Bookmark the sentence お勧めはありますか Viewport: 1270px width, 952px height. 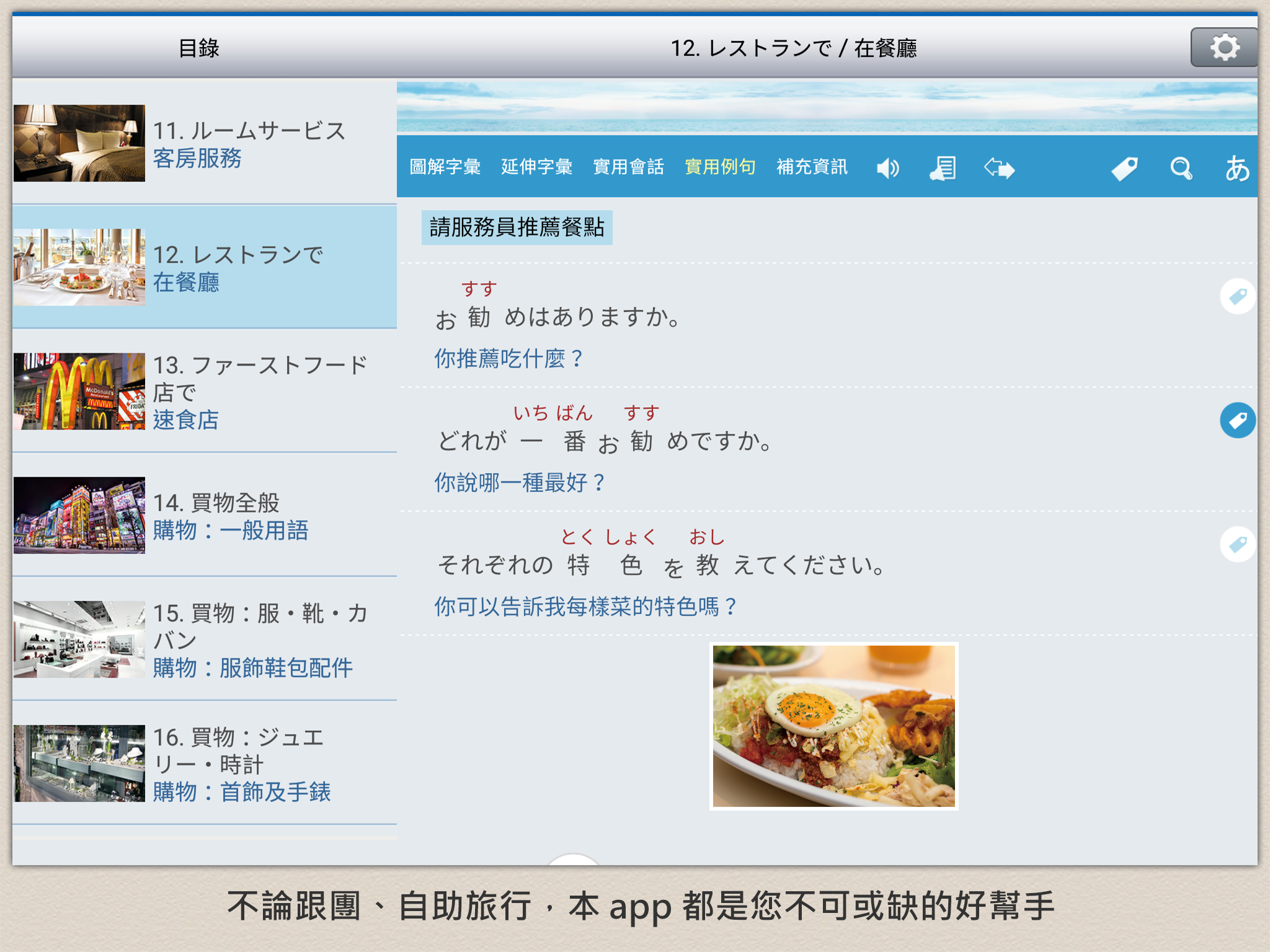(x=1238, y=296)
